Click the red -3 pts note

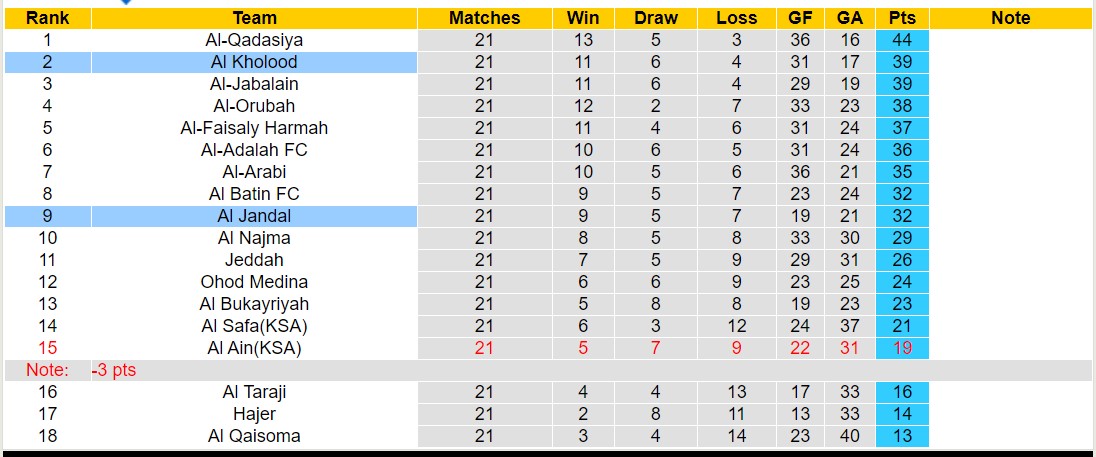click(x=113, y=370)
